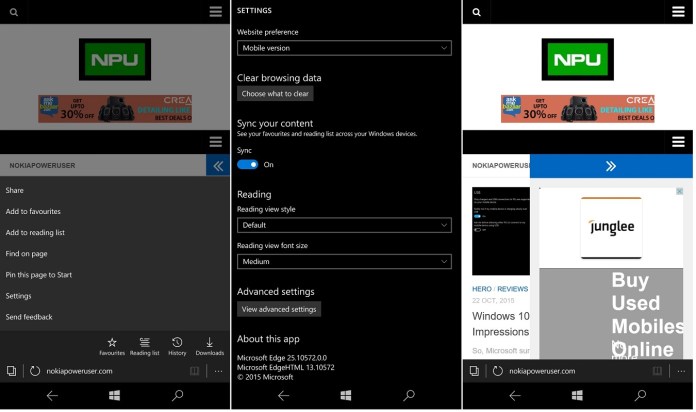Image resolution: width=696 pixels, height=412 pixels.
Task: Reload page in left phone address bar
Action: click(x=35, y=371)
